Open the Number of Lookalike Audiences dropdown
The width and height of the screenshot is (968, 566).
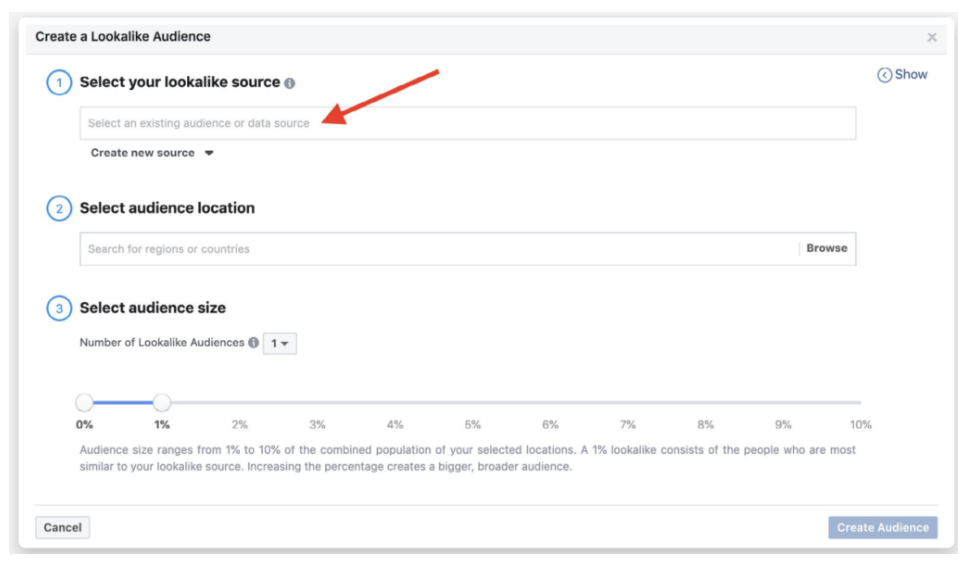tap(279, 343)
